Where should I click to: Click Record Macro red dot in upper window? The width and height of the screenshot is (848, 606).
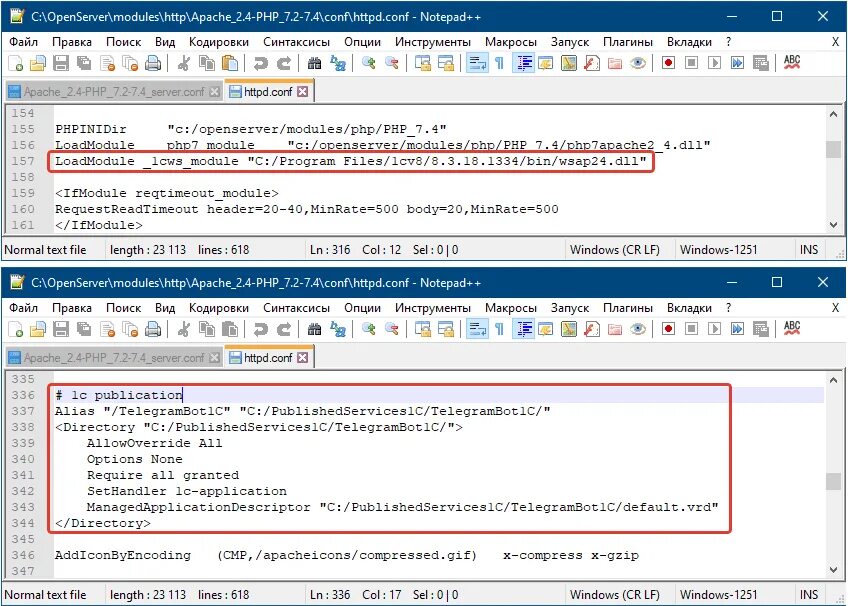pos(668,63)
